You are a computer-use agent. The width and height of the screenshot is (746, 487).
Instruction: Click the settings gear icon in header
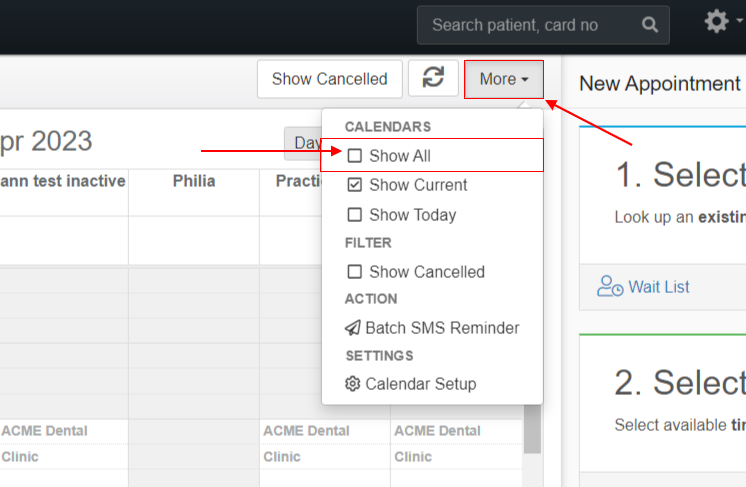coord(717,21)
